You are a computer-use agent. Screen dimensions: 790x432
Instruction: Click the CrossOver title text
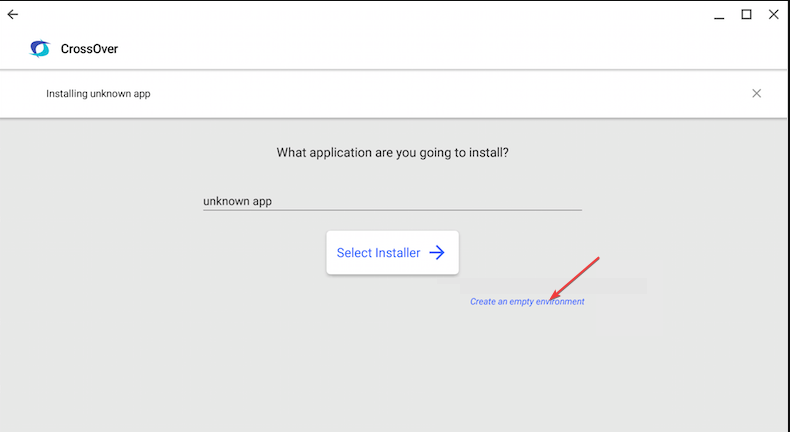(89, 49)
